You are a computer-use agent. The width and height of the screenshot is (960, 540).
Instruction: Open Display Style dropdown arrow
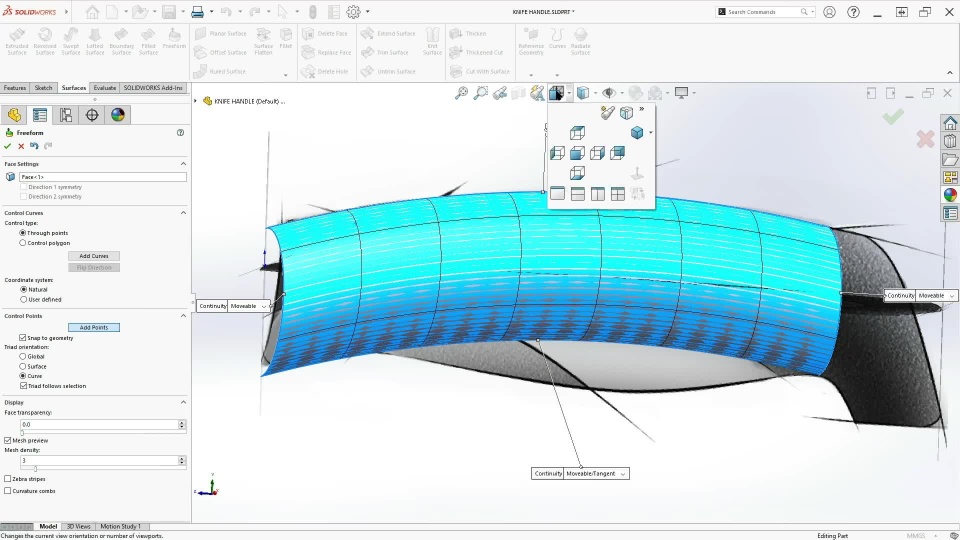tap(594, 93)
